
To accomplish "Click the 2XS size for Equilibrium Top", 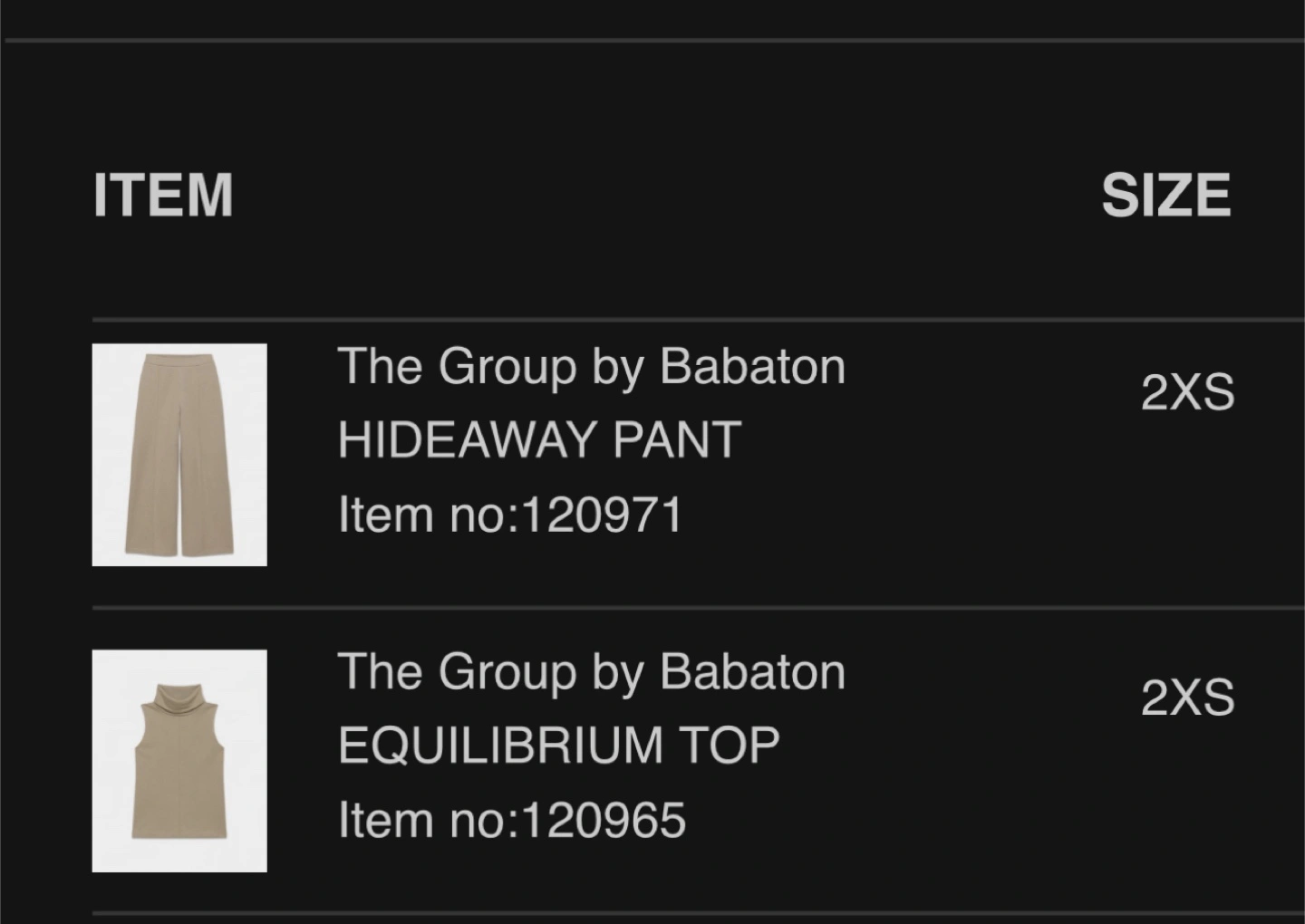I will pyautogui.click(x=1187, y=698).
